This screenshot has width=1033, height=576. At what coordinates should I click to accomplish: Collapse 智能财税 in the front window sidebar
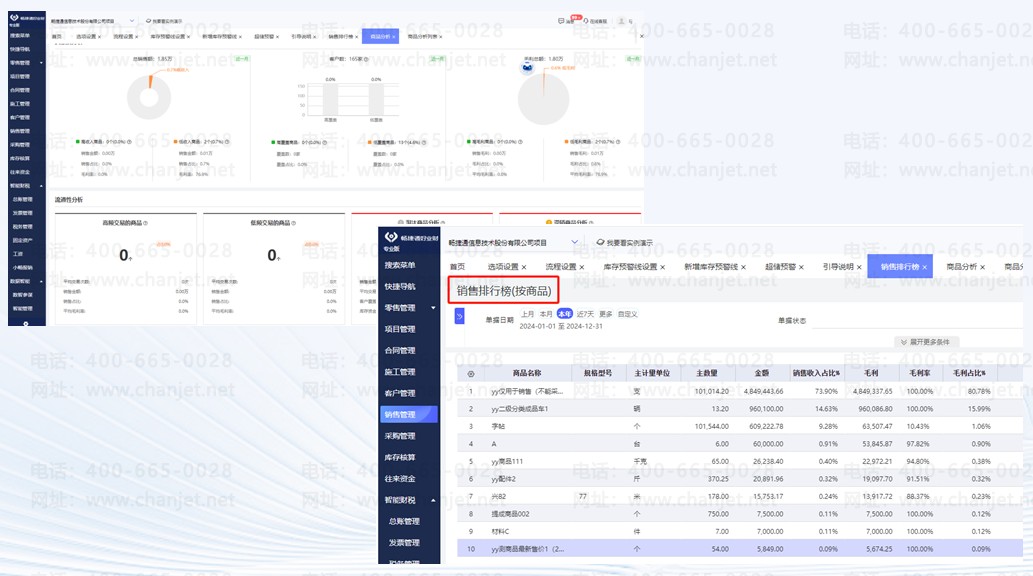[x=433, y=500]
